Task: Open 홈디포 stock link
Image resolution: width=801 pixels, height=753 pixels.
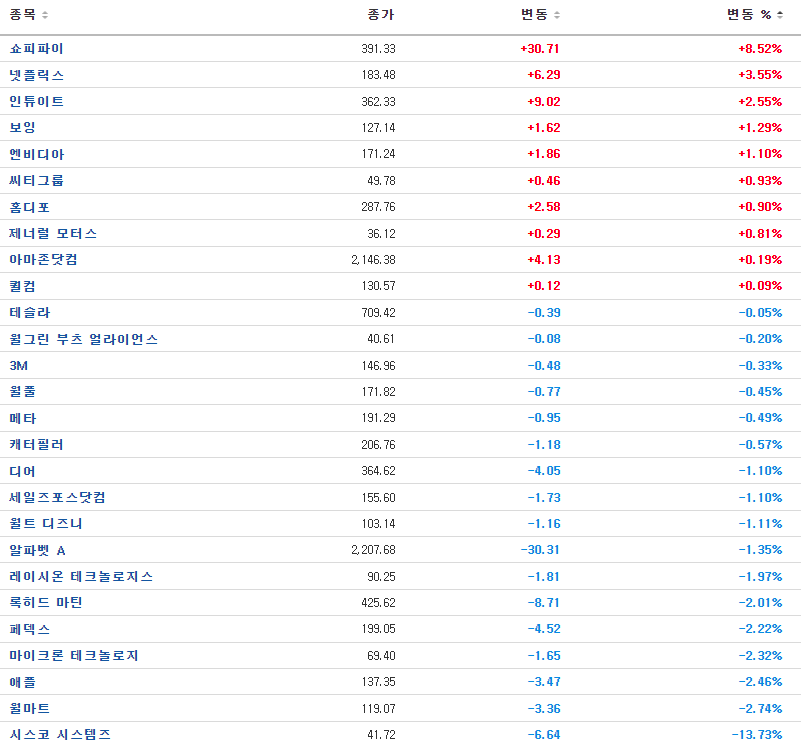Action: 29,207
